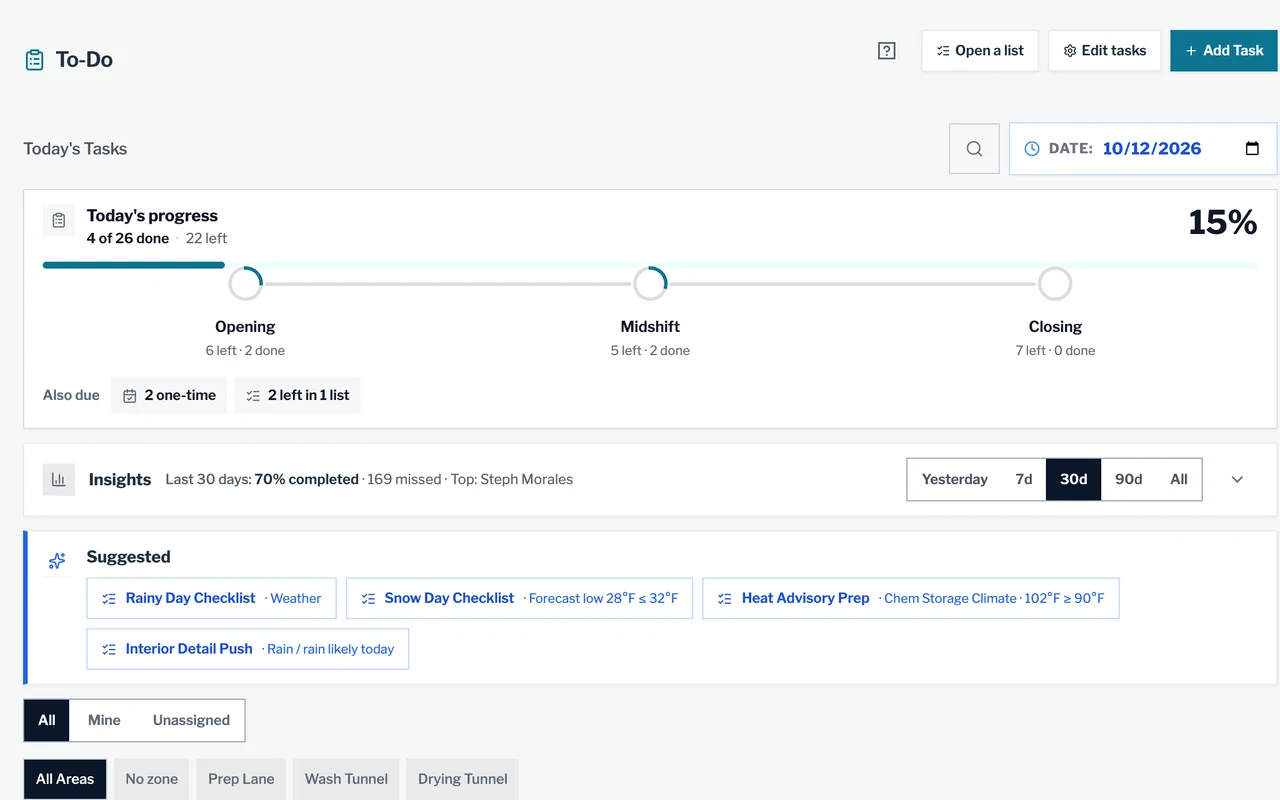Filter by Wash Tunnel area
Image resolution: width=1280 pixels, height=800 pixels.
click(346, 779)
